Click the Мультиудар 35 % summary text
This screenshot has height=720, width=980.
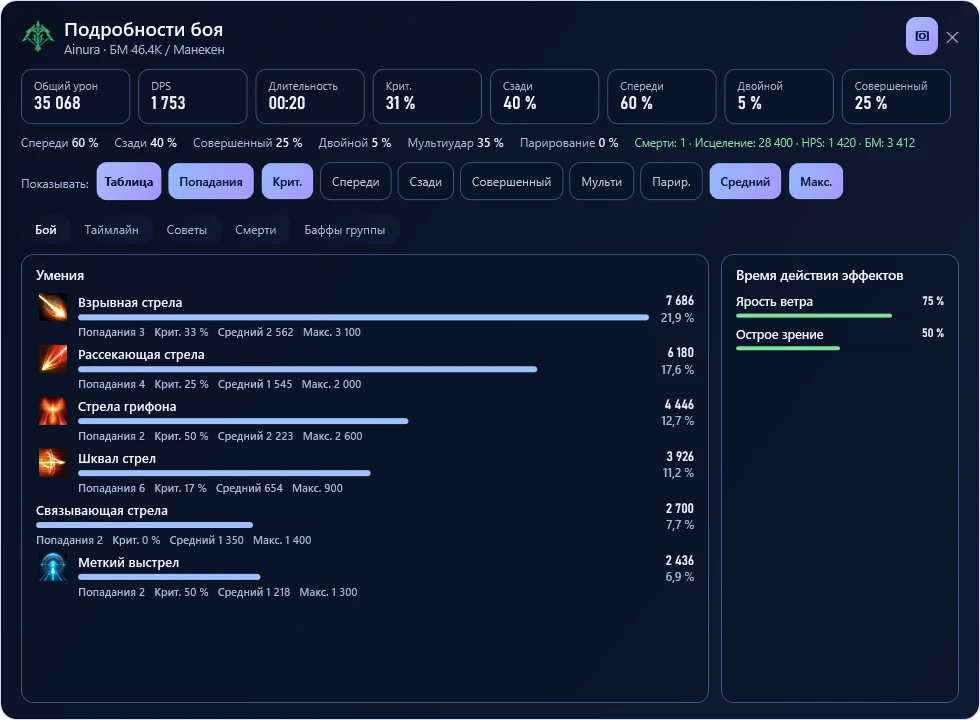(455, 142)
